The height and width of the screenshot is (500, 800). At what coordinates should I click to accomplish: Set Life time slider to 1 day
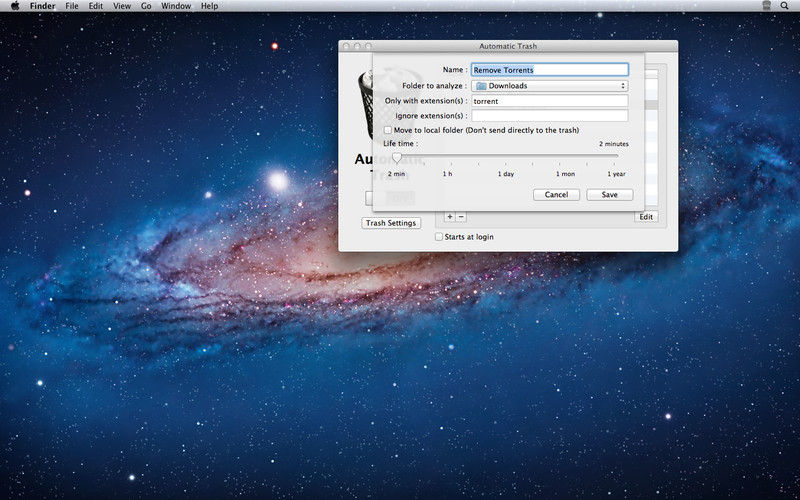pos(506,156)
